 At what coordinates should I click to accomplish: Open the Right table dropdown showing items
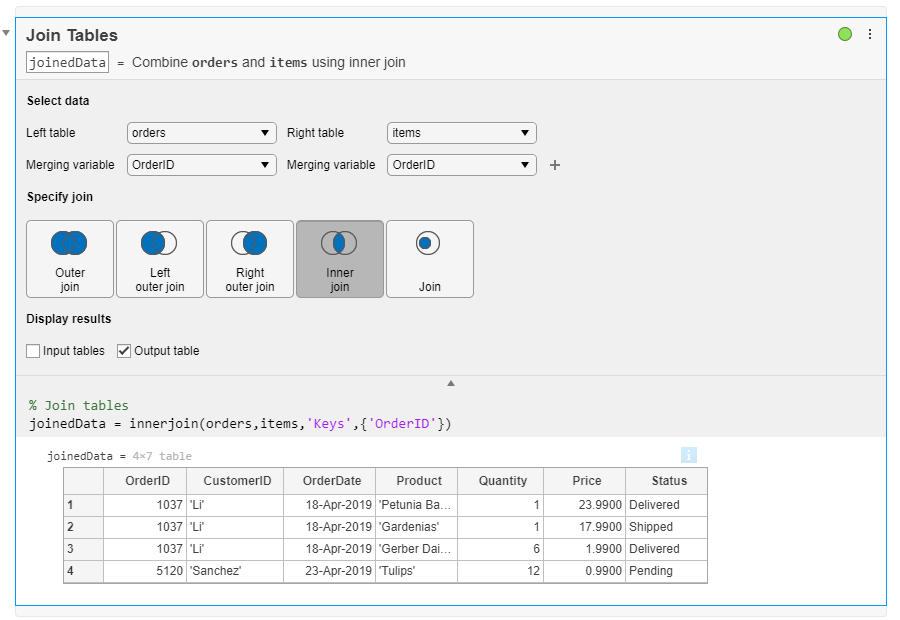point(461,133)
